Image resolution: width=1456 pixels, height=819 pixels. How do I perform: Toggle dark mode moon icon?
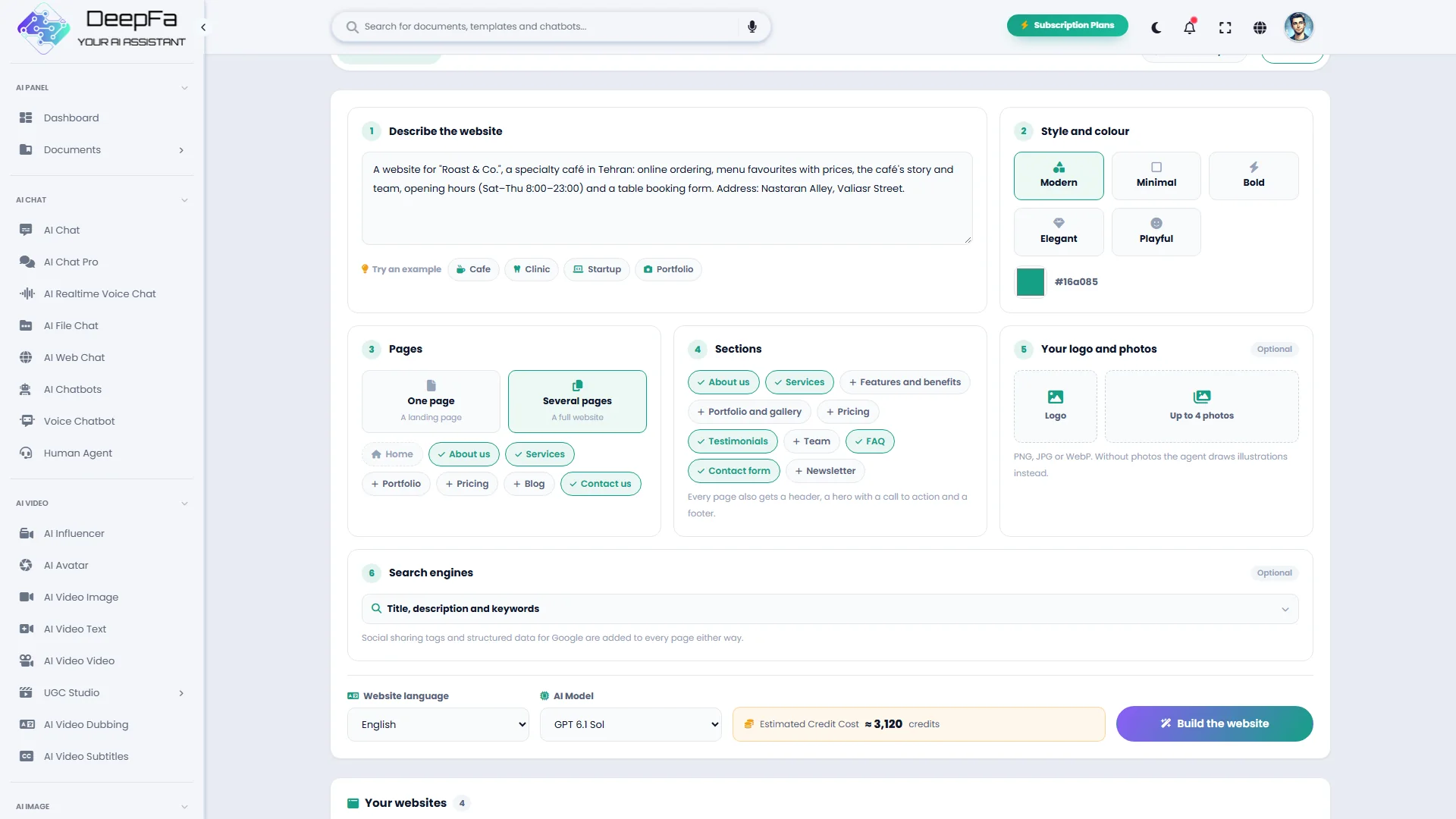pos(1156,27)
